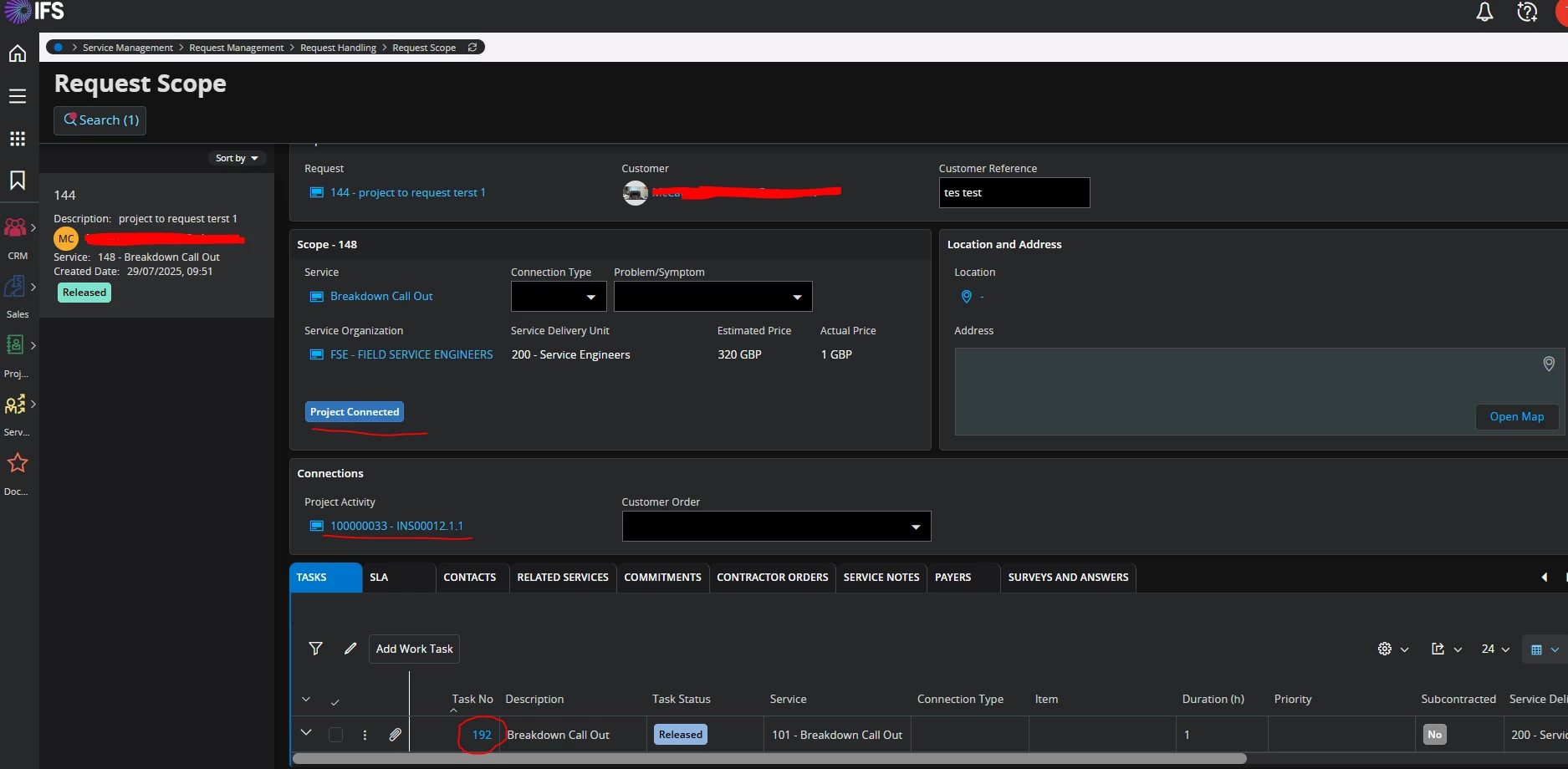Click the select-all checkmark in table header
1568x769 pixels.
335,702
